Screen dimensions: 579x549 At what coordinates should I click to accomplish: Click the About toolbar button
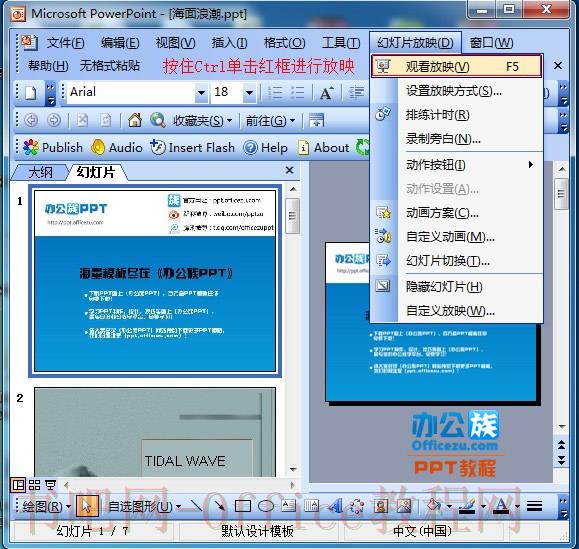point(324,148)
